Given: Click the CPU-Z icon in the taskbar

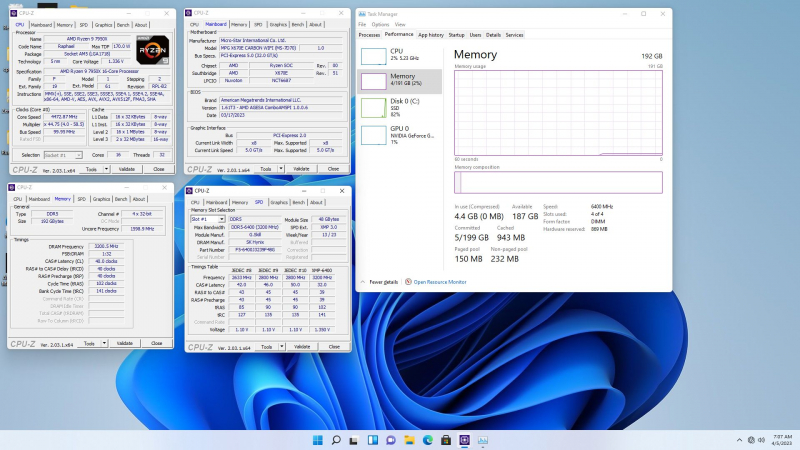Looking at the screenshot, I should (463, 440).
